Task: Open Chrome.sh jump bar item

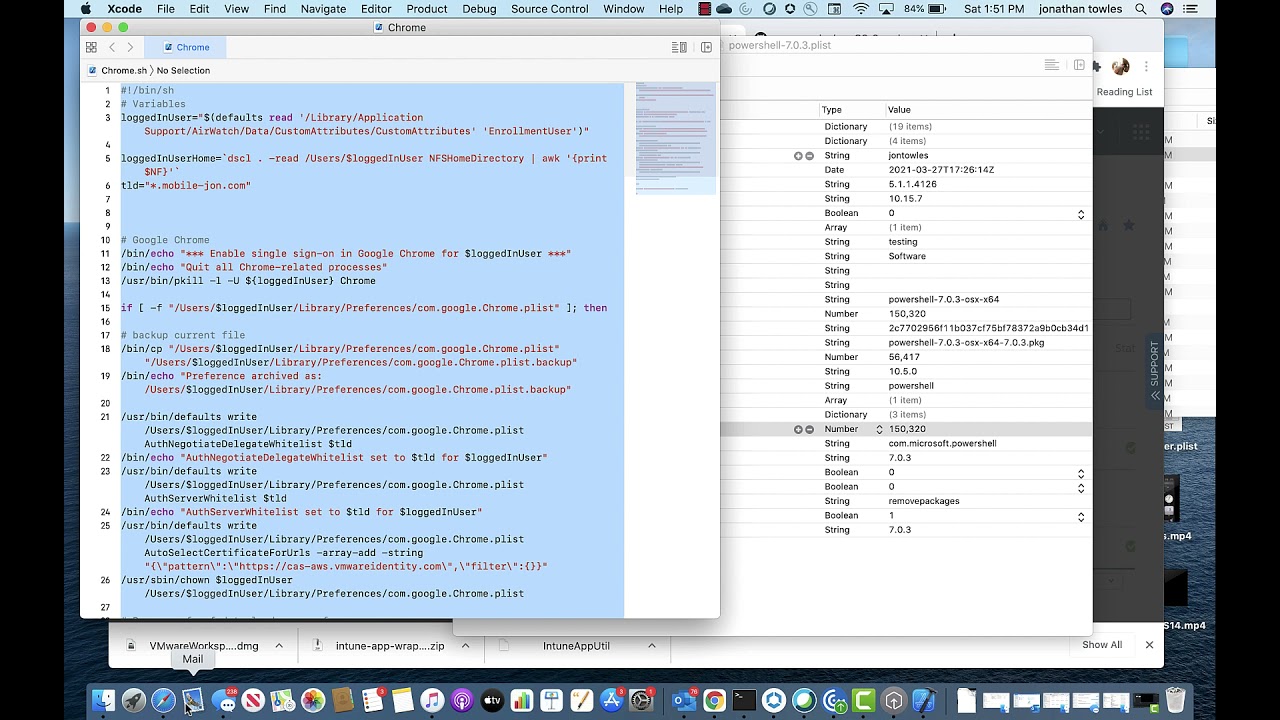Action: coord(117,71)
